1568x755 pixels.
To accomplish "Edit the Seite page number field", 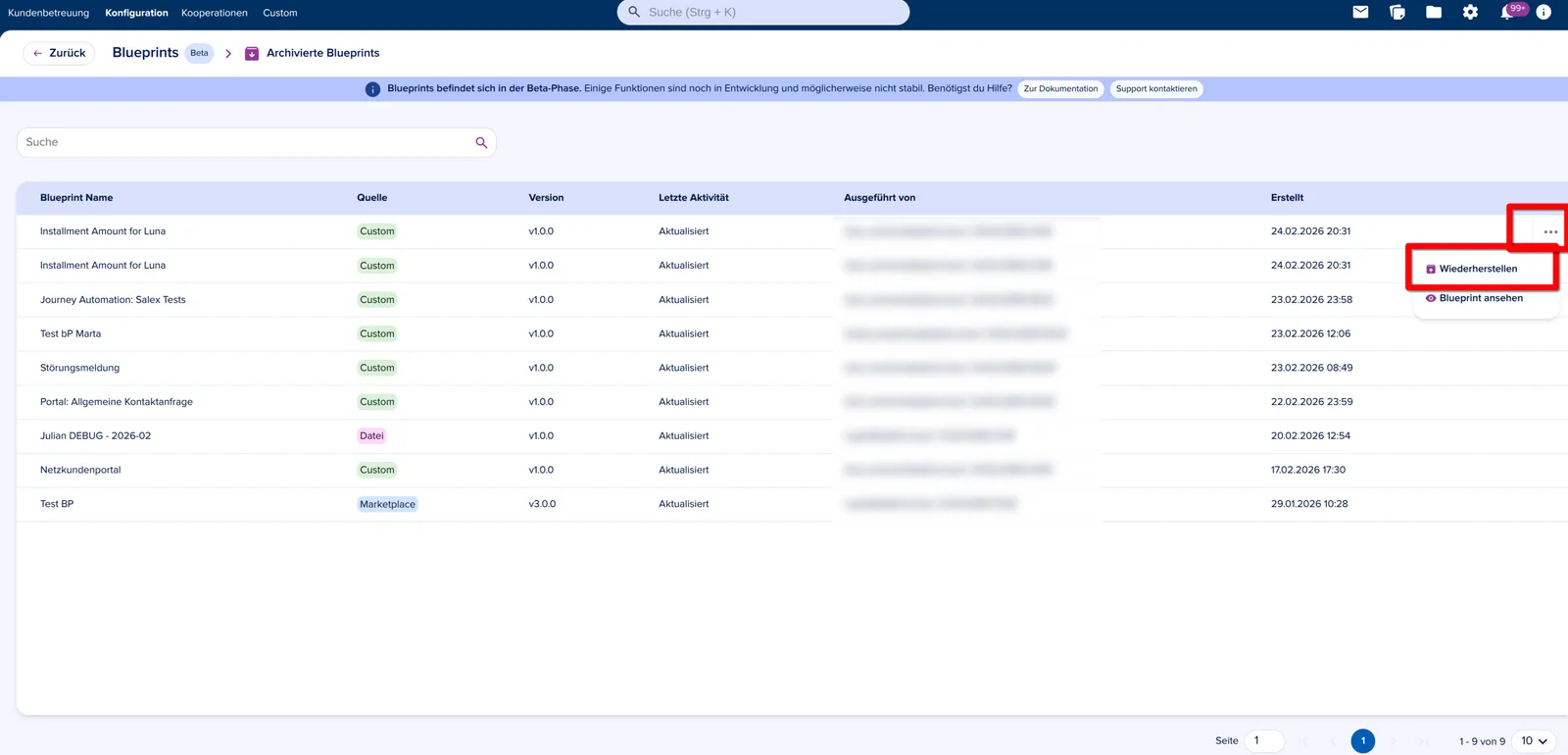I will click(1264, 741).
